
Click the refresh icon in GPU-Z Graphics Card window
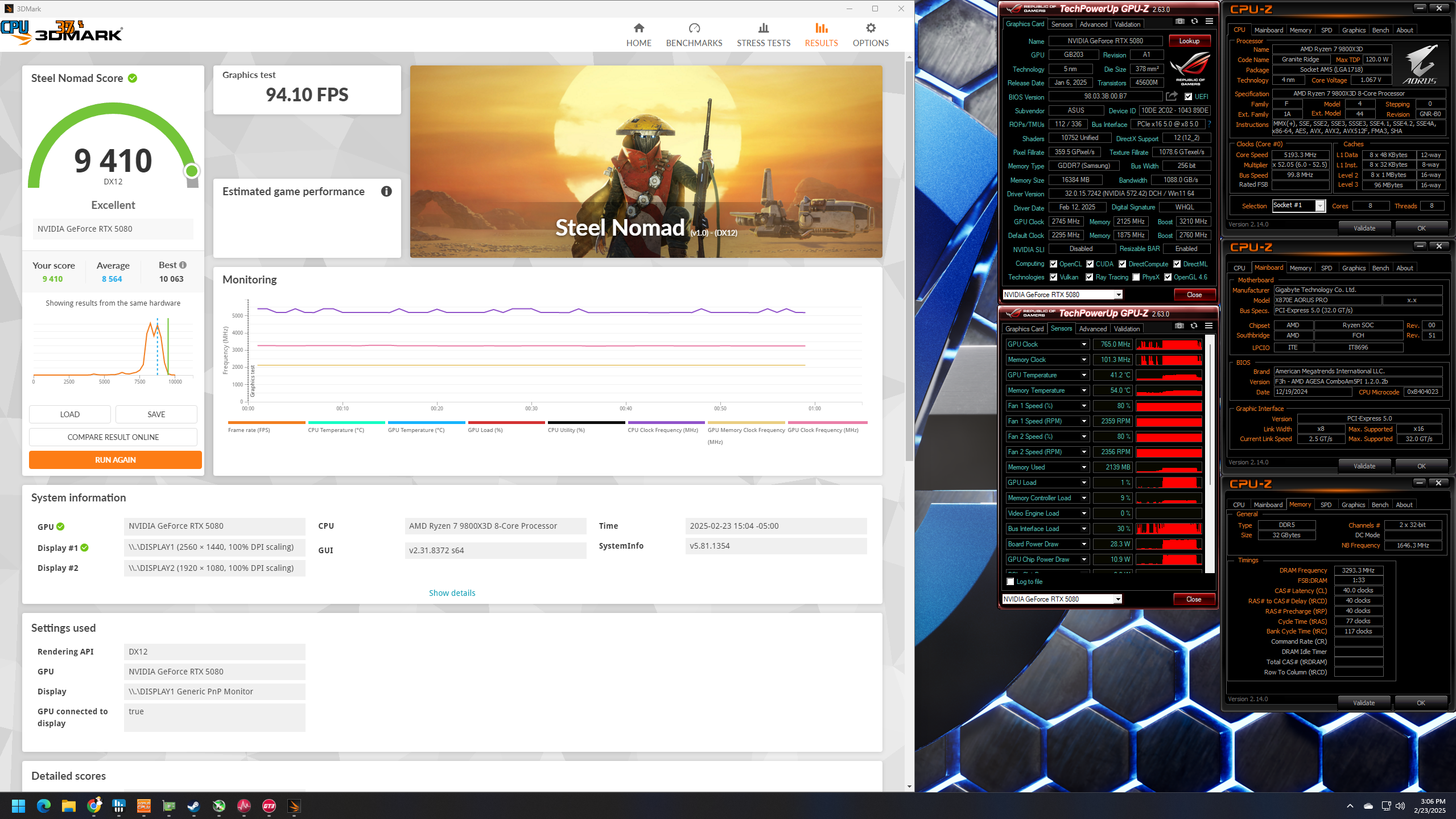(x=1194, y=22)
